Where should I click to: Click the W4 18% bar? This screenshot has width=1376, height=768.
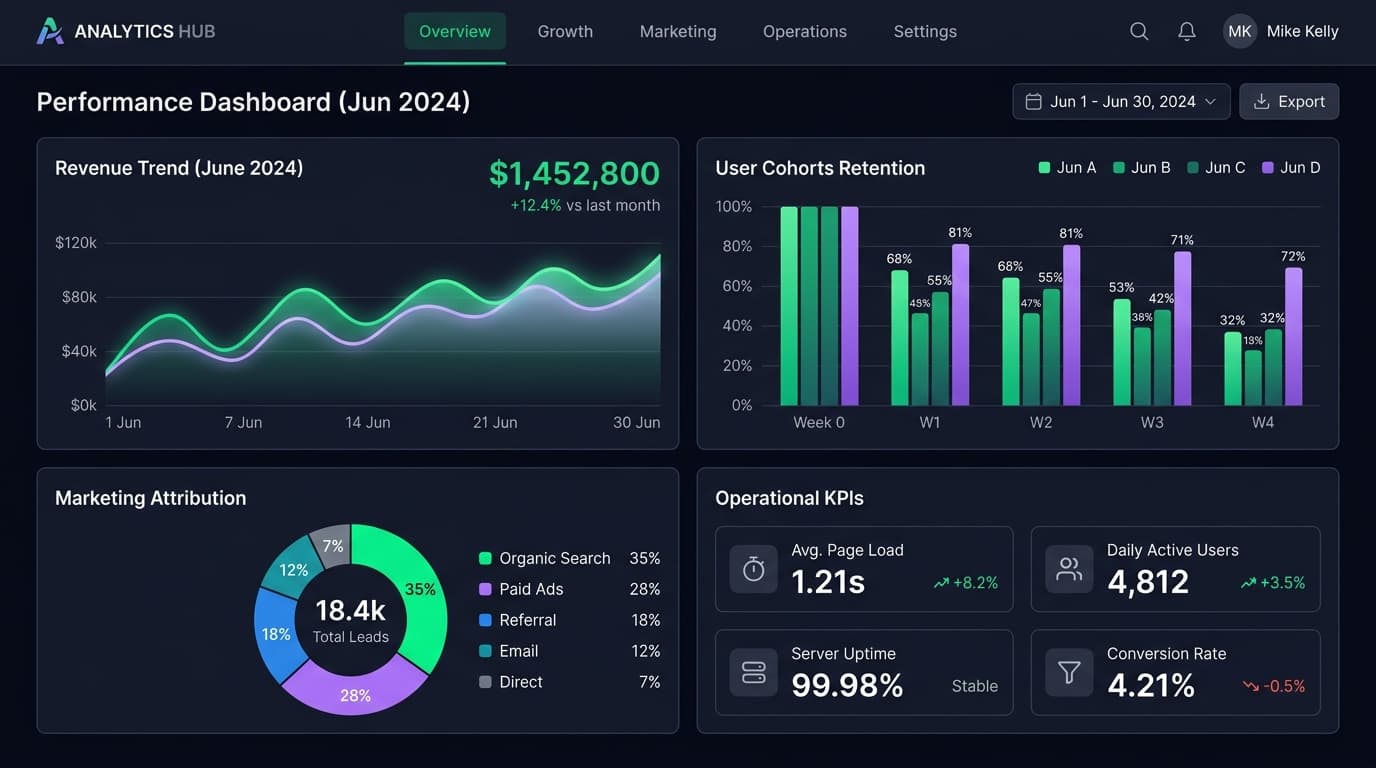point(1253,377)
